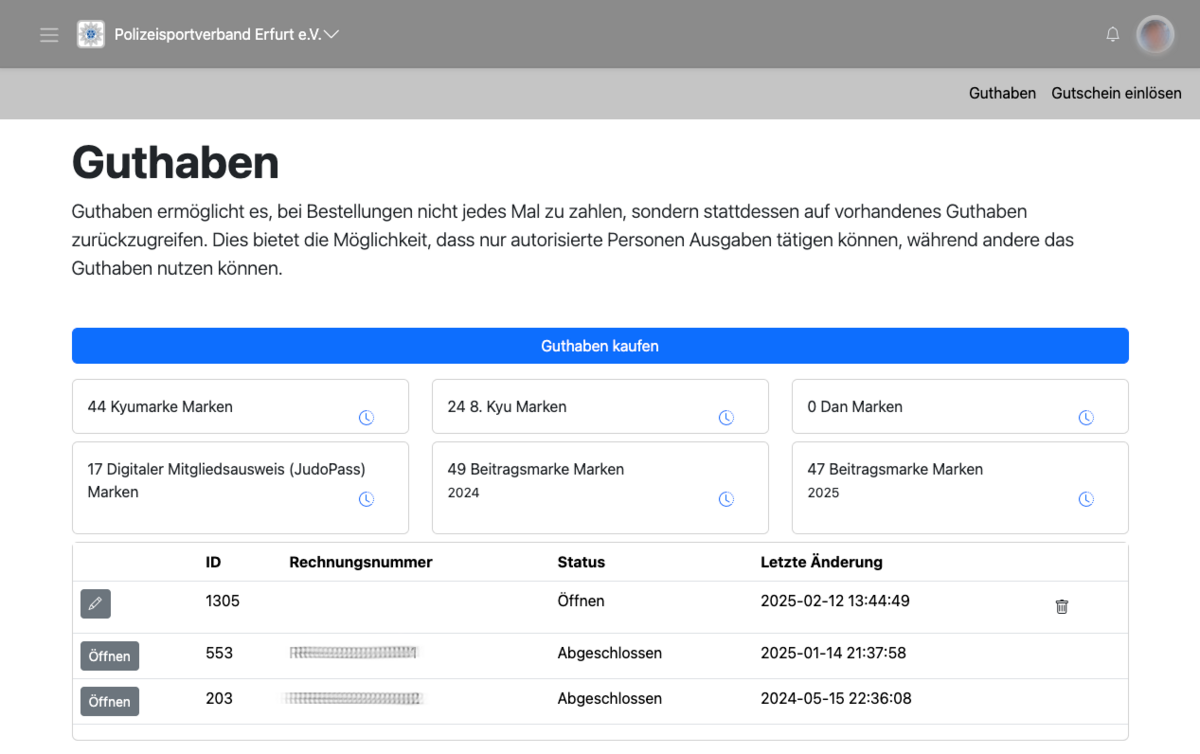Show history clock for Beitragsmarke 2025

click(1086, 499)
